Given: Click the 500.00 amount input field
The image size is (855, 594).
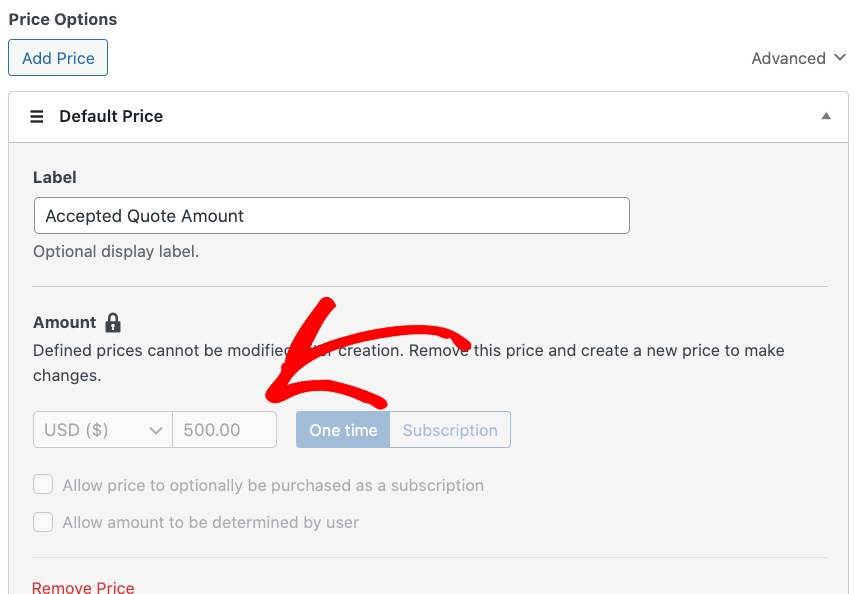Looking at the screenshot, I should 225,430.
